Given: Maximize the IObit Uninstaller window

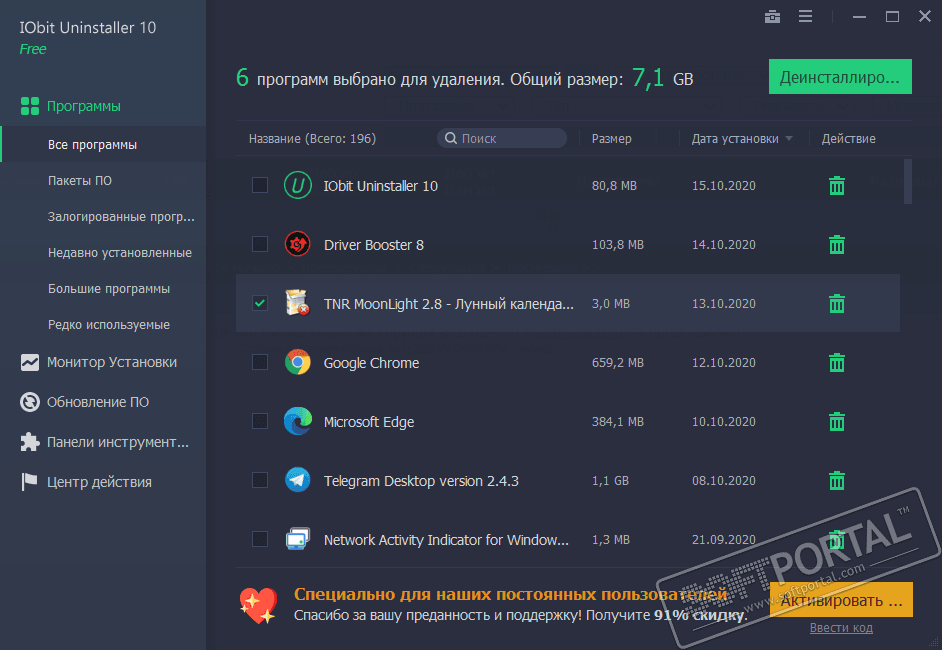Looking at the screenshot, I should click(892, 17).
